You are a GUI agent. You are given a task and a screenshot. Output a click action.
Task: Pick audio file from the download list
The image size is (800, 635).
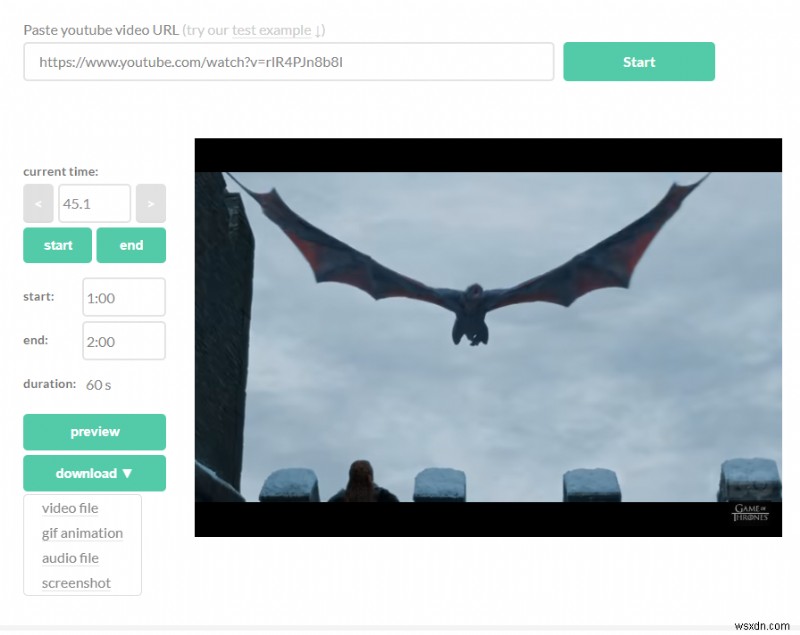coord(70,558)
